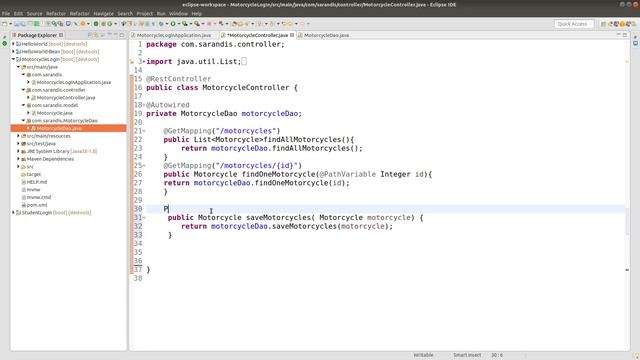Toggle code folding at line 18
Screen dimensions: 640x360
click(x=144, y=105)
